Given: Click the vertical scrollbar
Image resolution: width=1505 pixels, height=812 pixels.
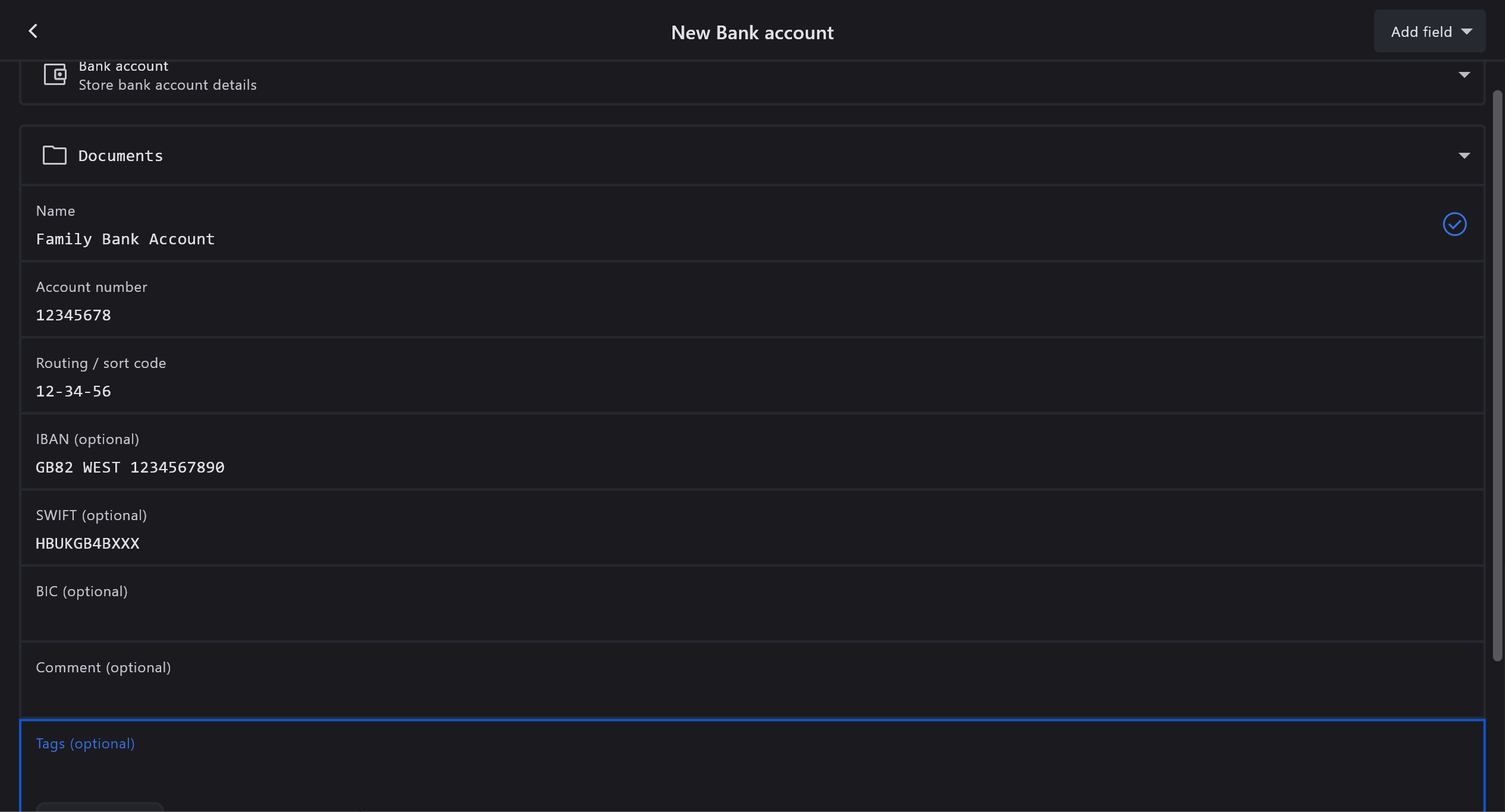Looking at the screenshot, I should coord(1497,374).
